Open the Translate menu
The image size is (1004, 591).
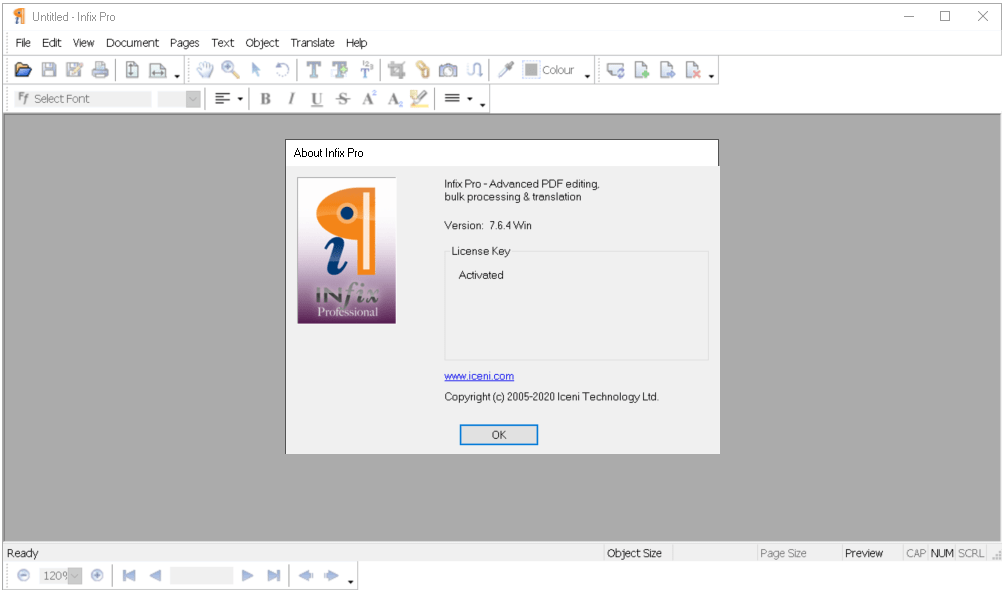tap(312, 43)
